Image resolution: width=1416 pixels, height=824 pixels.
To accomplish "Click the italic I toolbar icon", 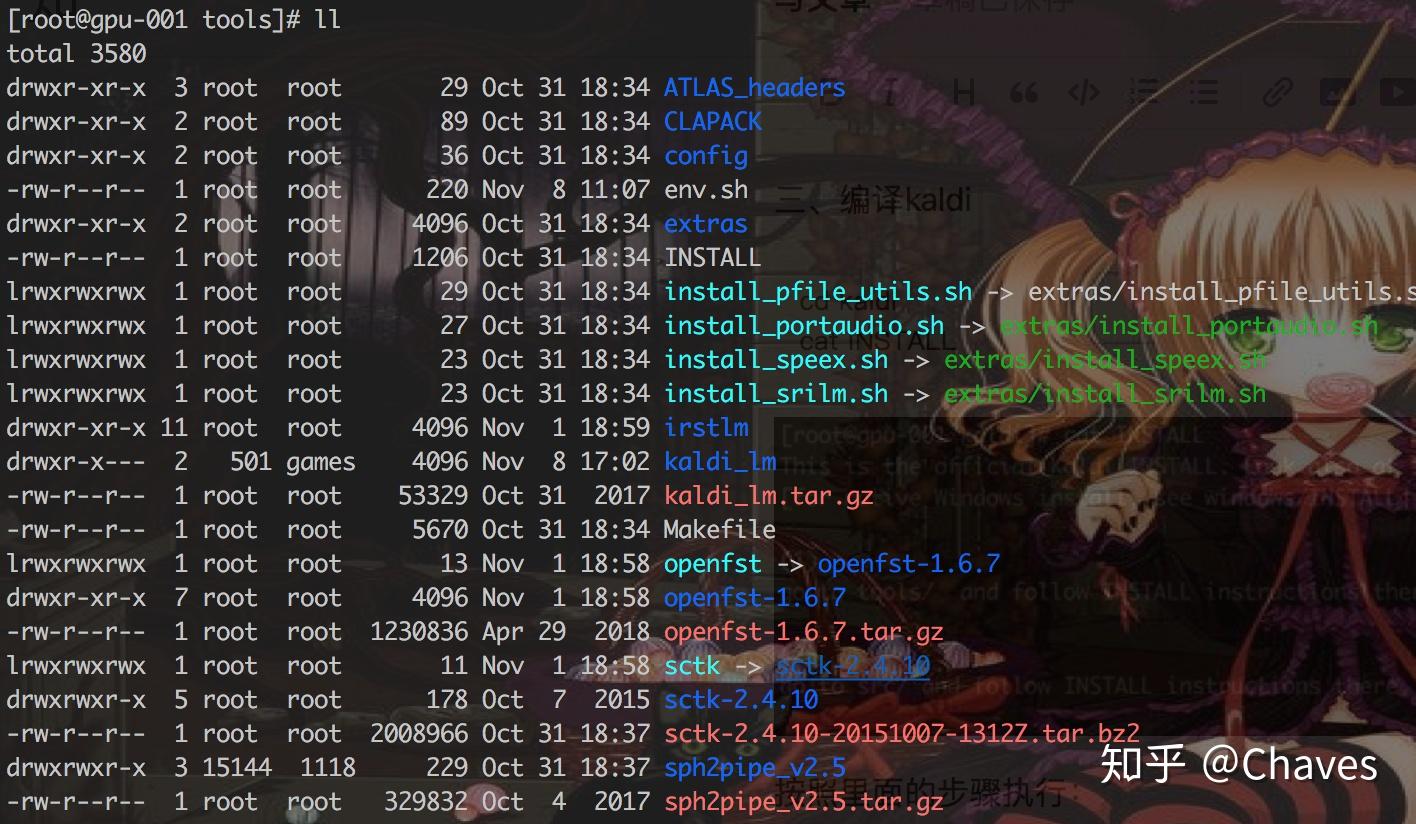I will (x=889, y=94).
